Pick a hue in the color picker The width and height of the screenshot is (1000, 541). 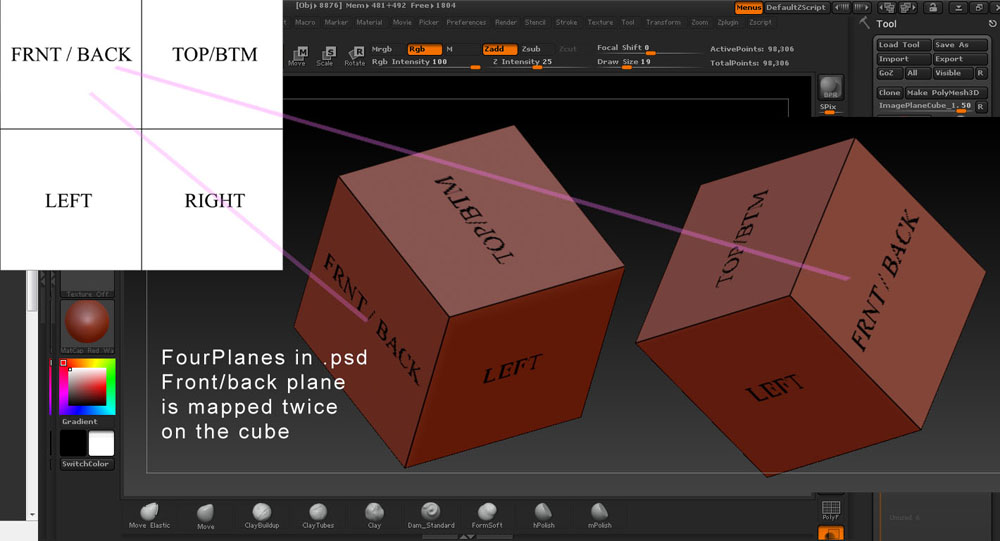[x=87, y=387]
